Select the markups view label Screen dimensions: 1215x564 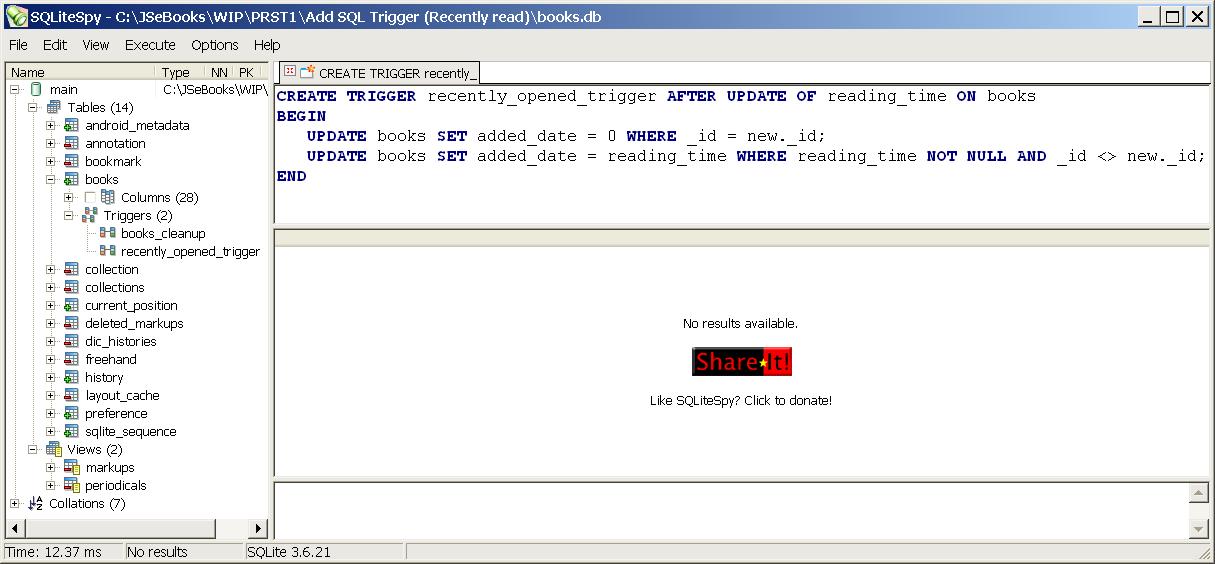110,468
